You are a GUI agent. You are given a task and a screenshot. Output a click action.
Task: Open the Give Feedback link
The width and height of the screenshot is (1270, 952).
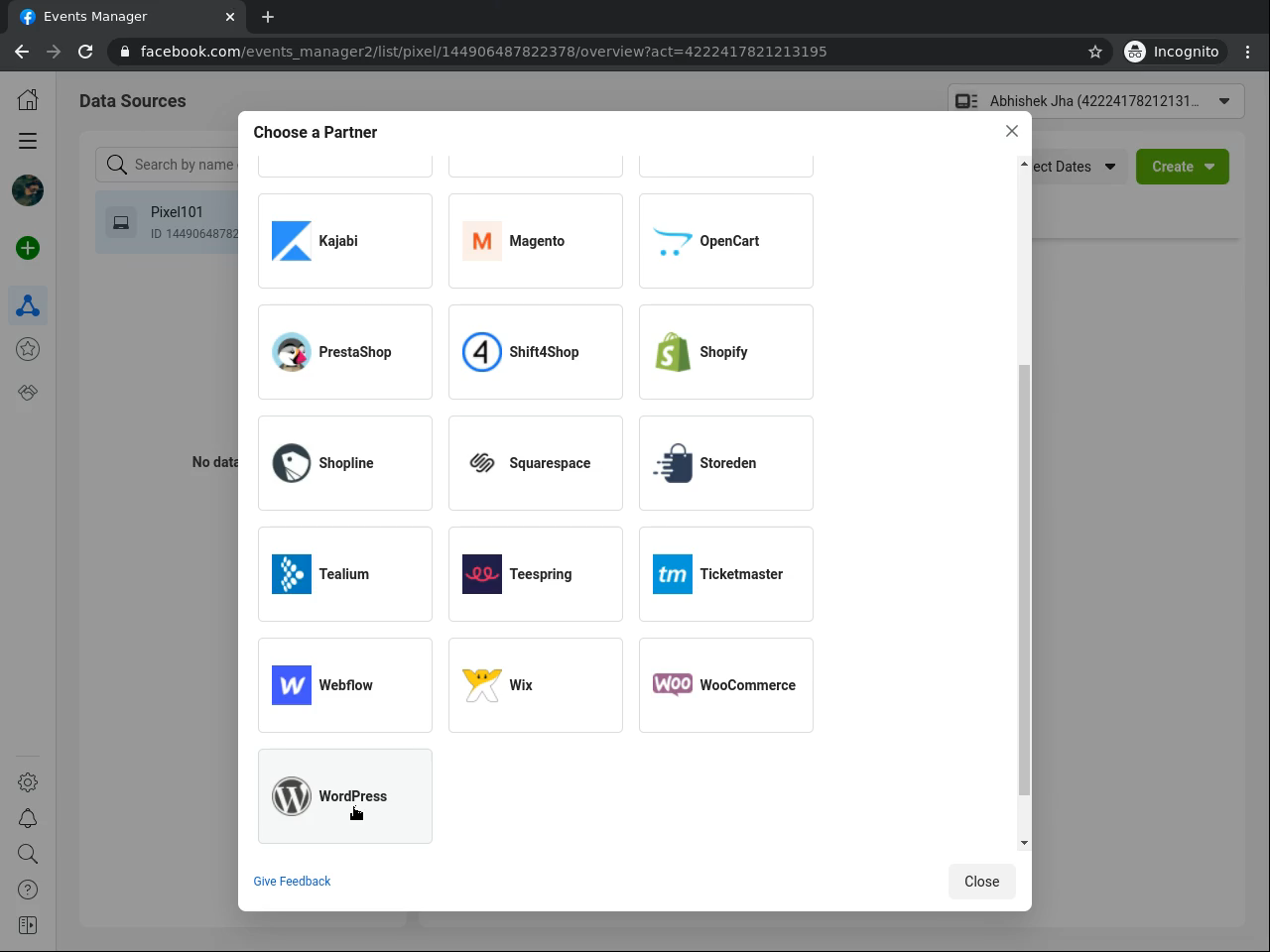coord(292,882)
